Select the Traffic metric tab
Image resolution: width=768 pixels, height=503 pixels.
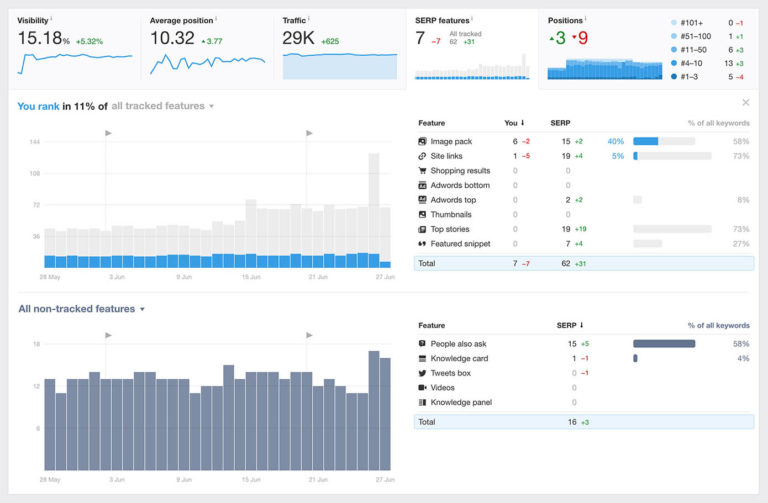tap(339, 45)
